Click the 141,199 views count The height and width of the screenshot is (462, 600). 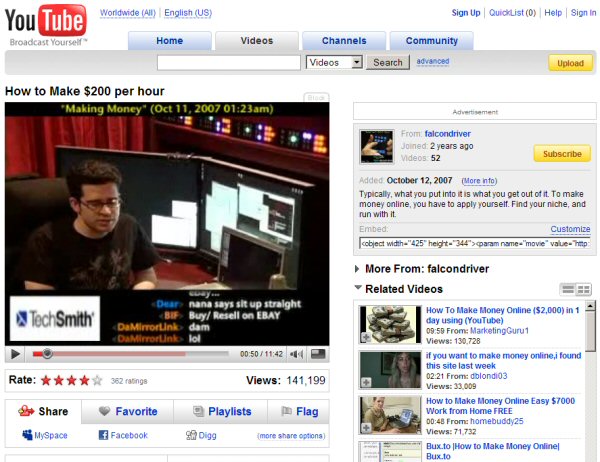pos(306,380)
